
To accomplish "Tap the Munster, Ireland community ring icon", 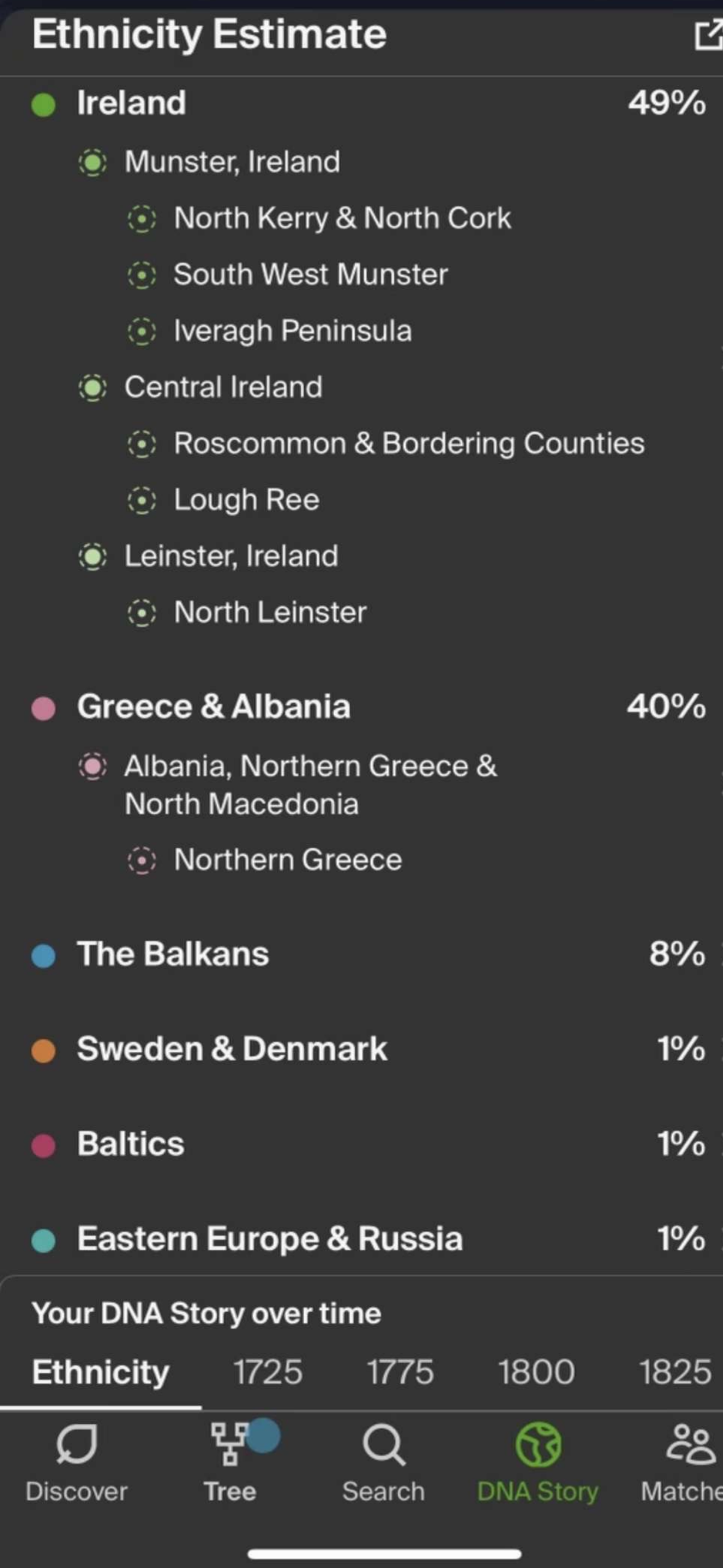I will click(93, 163).
